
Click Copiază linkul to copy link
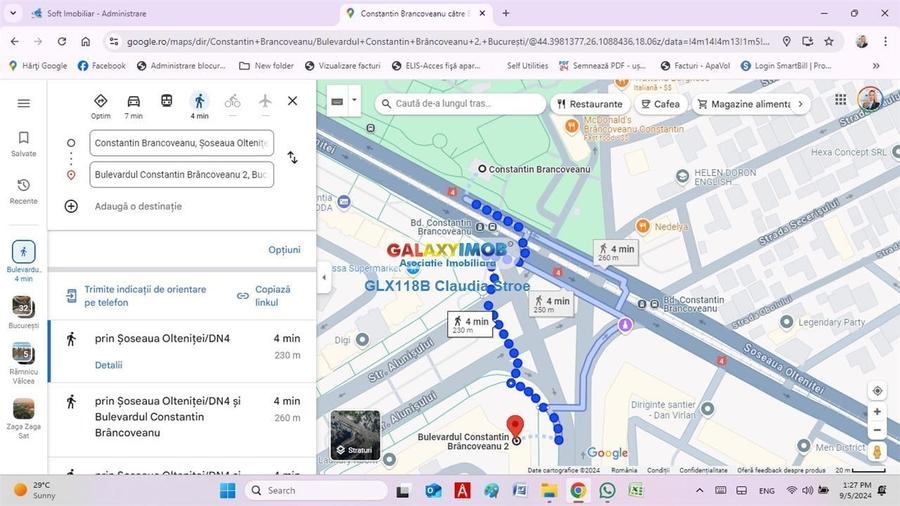click(x=265, y=296)
